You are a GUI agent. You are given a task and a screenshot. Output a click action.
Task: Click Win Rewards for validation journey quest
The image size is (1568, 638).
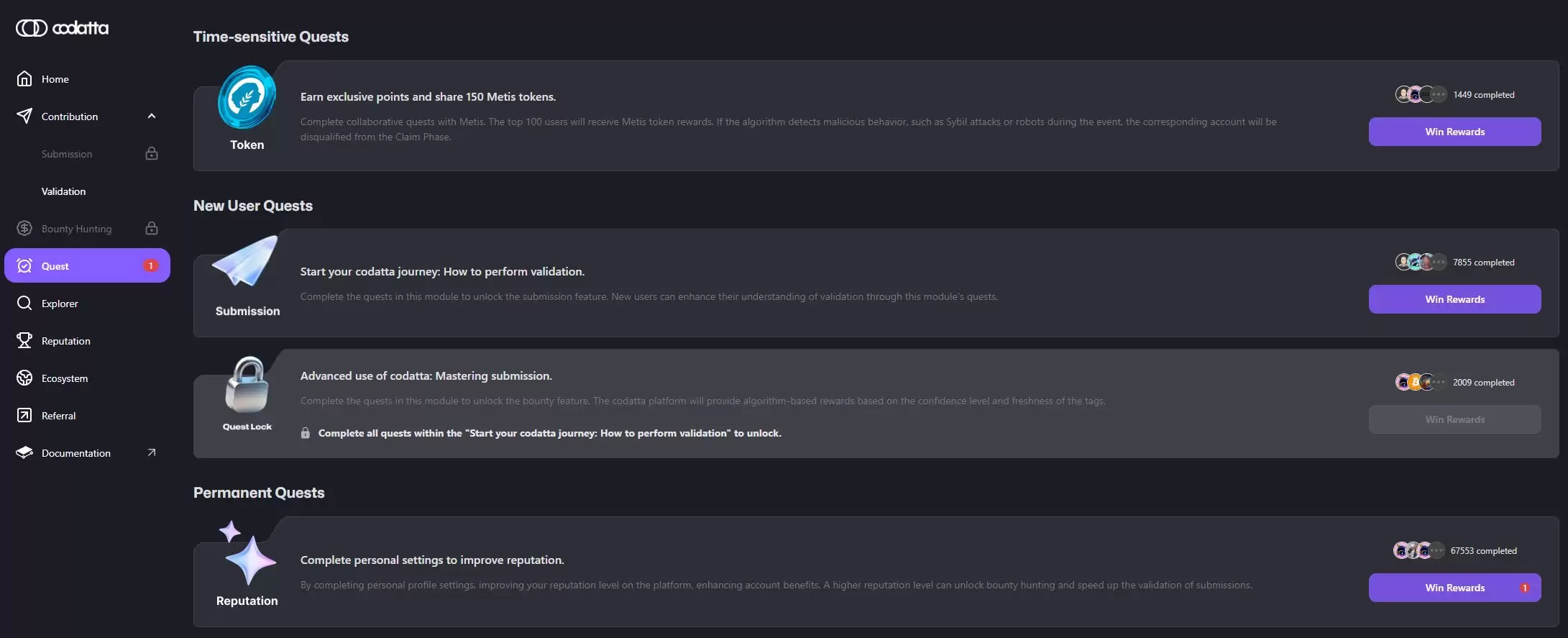click(1454, 299)
